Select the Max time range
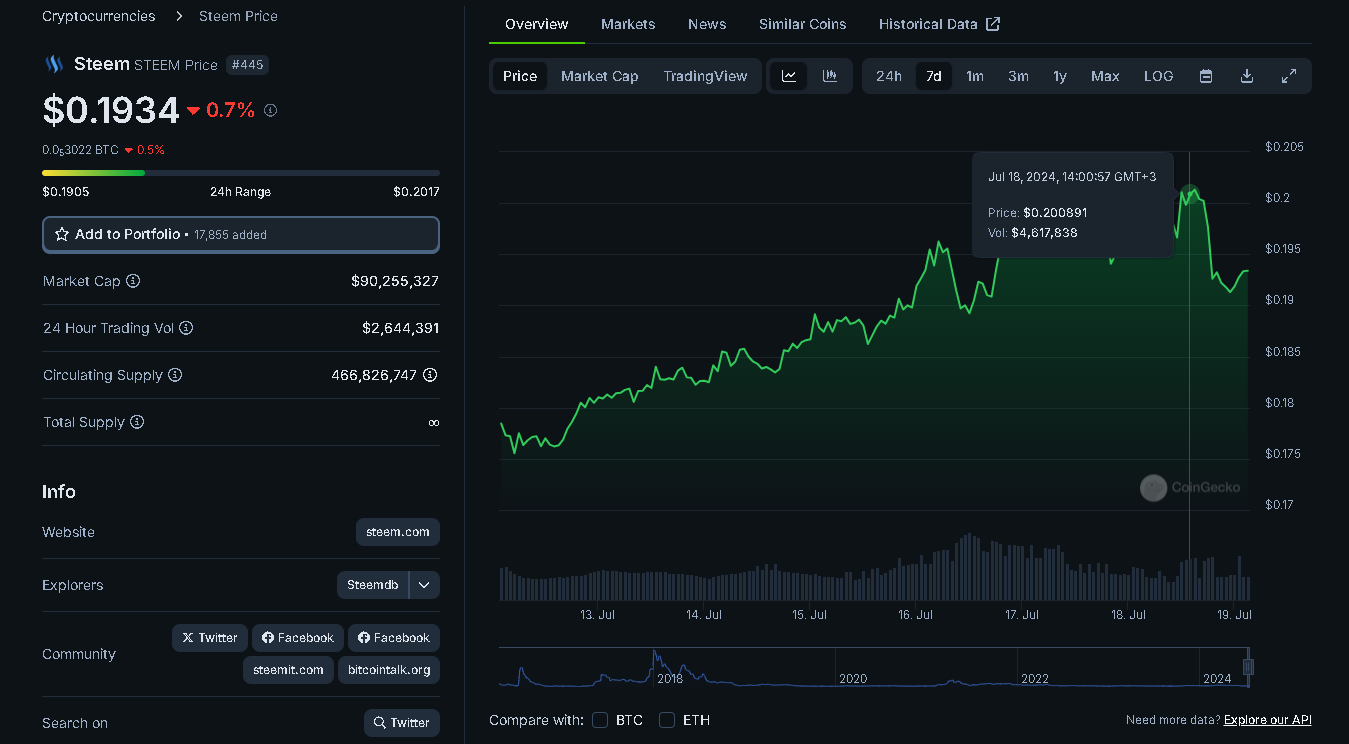Screen dimensions: 1349x744 point(1105,76)
